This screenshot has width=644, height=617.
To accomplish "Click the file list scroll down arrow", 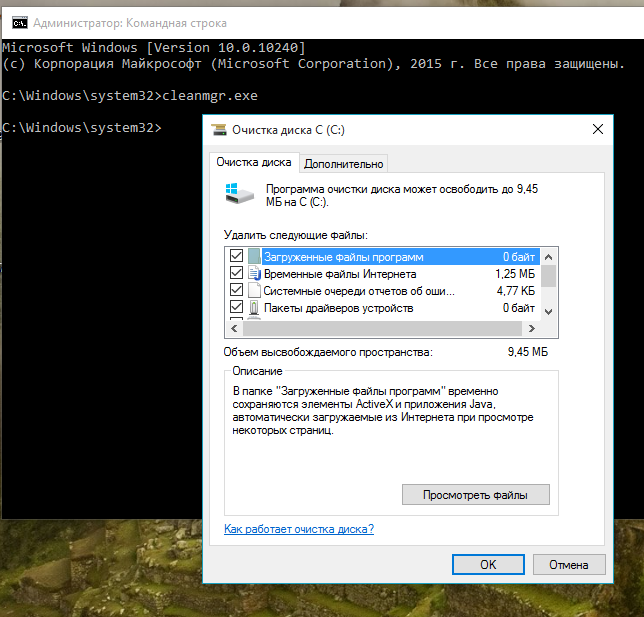I will click(x=548, y=312).
